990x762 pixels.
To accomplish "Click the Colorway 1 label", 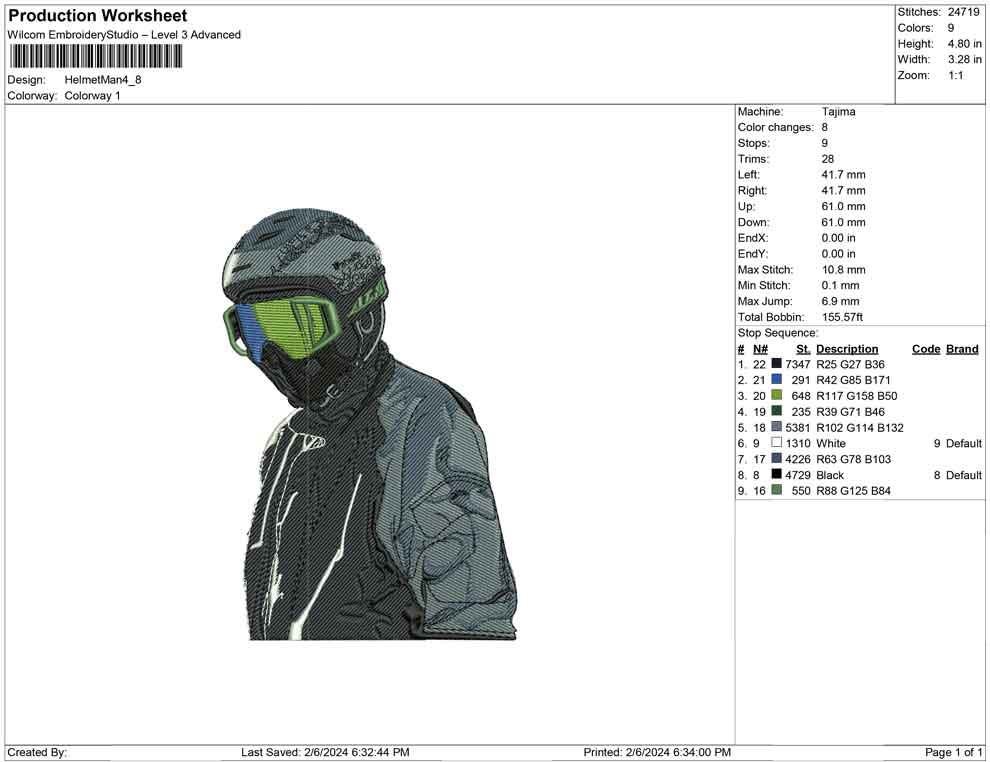I will coord(94,96).
